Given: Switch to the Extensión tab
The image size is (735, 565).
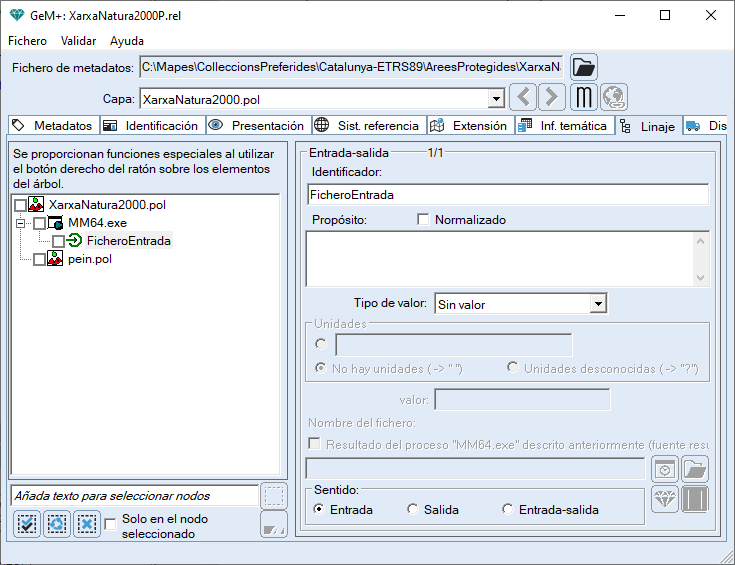Looking at the screenshot, I should (x=470, y=126).
